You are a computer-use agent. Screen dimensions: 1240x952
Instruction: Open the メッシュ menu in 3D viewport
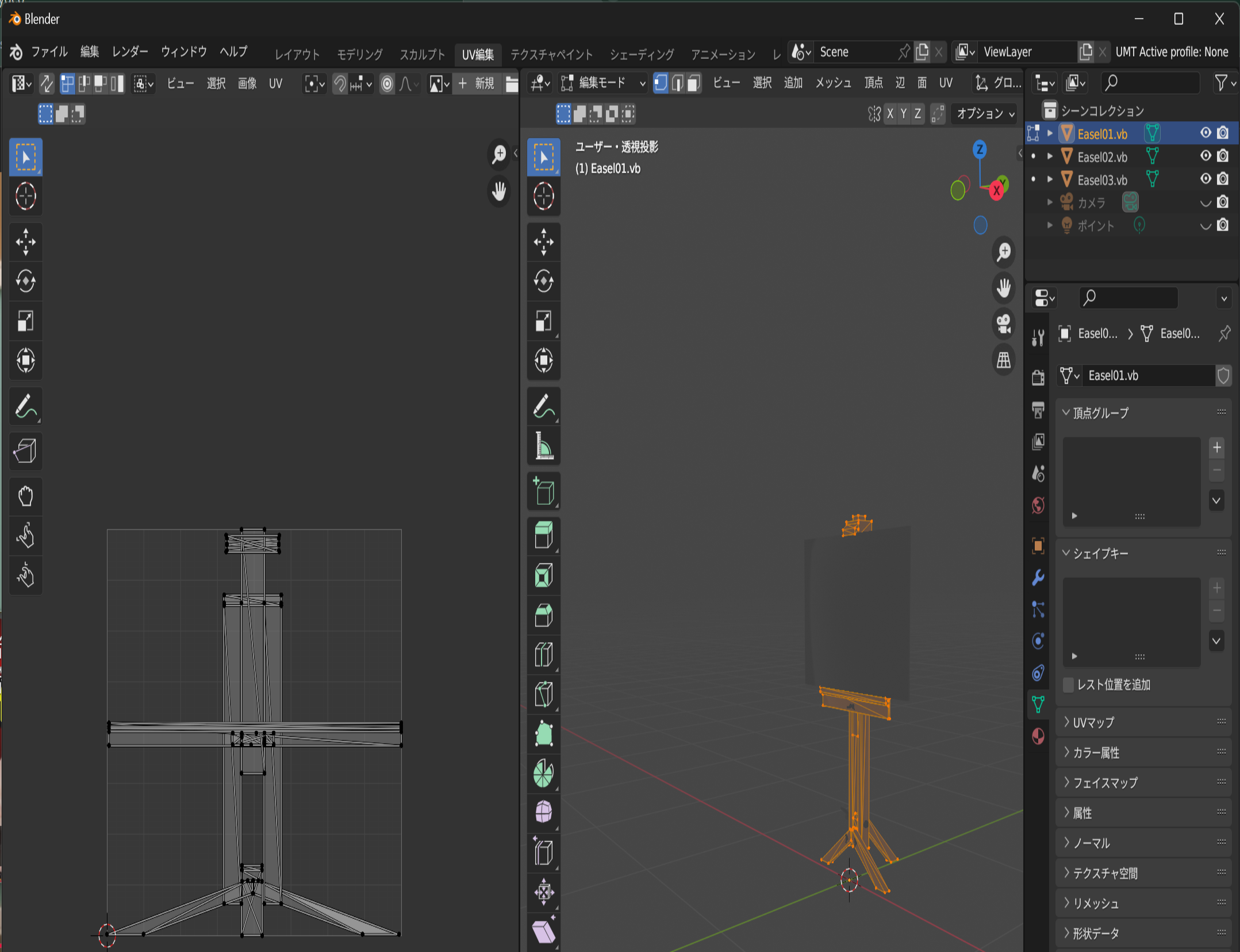coord(833,83)
